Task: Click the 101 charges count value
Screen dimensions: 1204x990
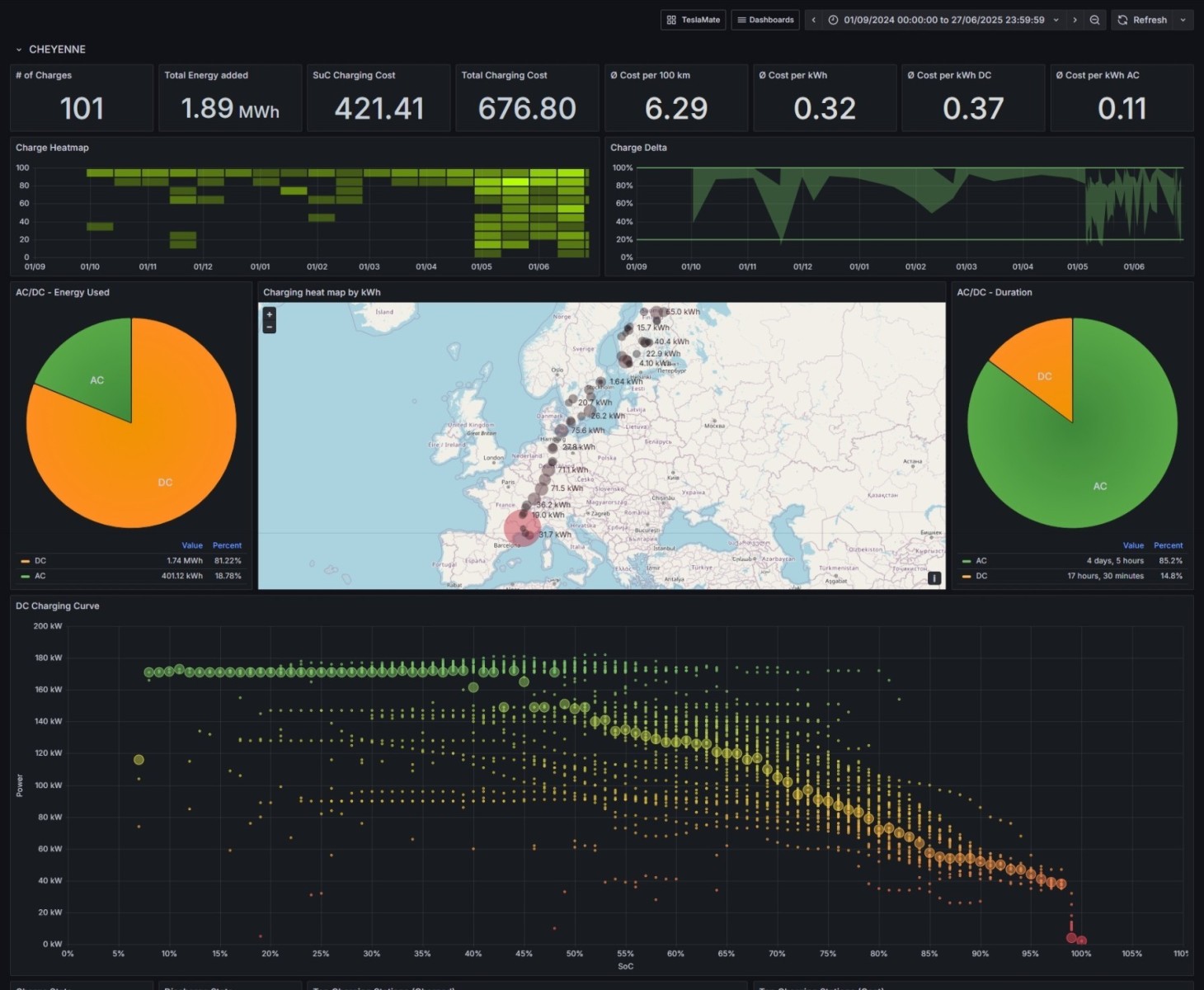Action: pyautogui.click(x=82, y=108)
